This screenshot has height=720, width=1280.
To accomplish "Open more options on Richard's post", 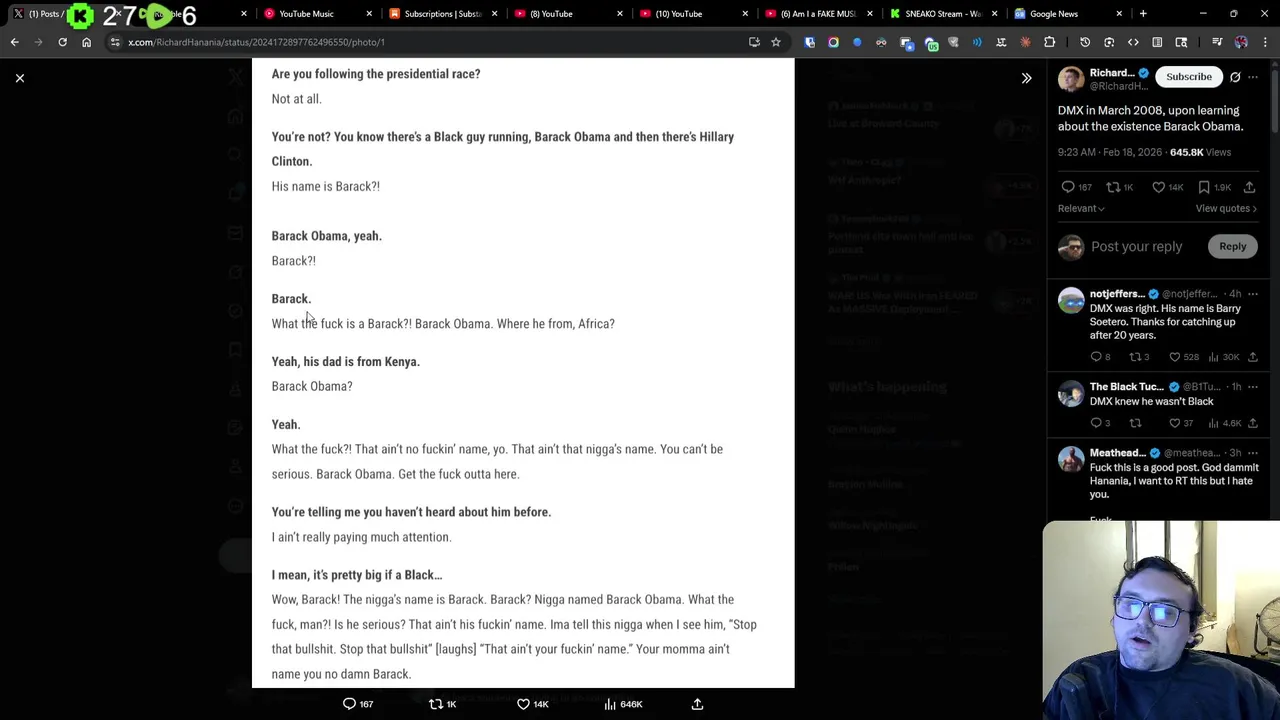I will click(1253, 77).
